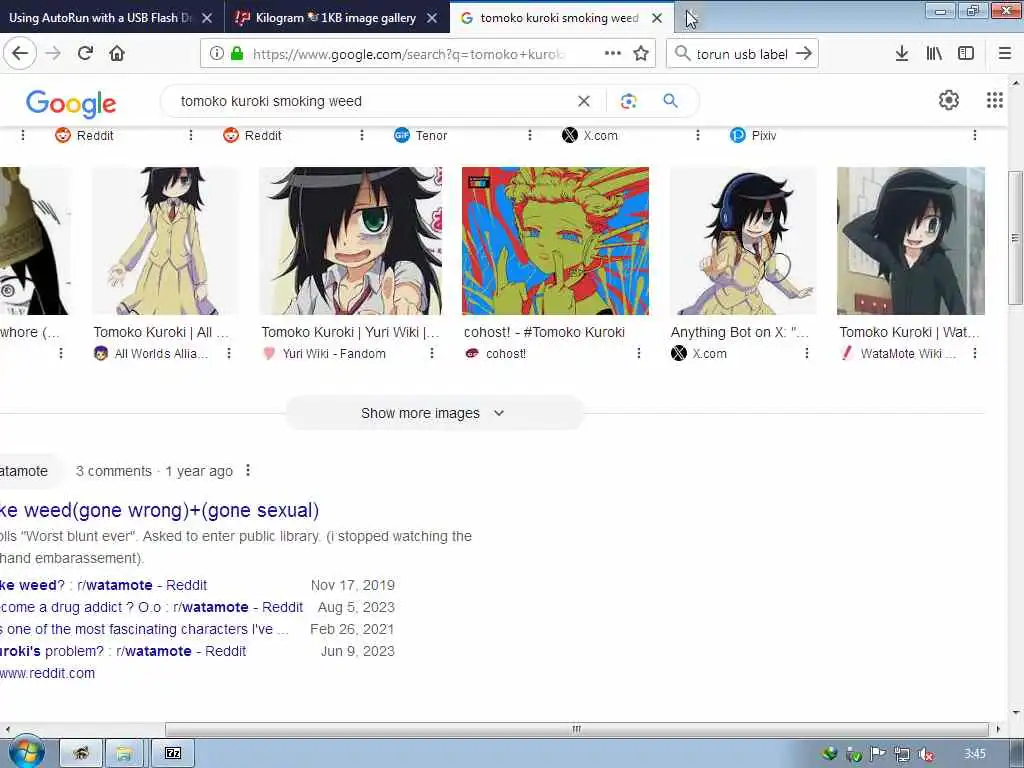Viewport: 1024px width, 768px height.
Task: Open more options for All Worlds Alliance result
Action: (x=229, y=353)
